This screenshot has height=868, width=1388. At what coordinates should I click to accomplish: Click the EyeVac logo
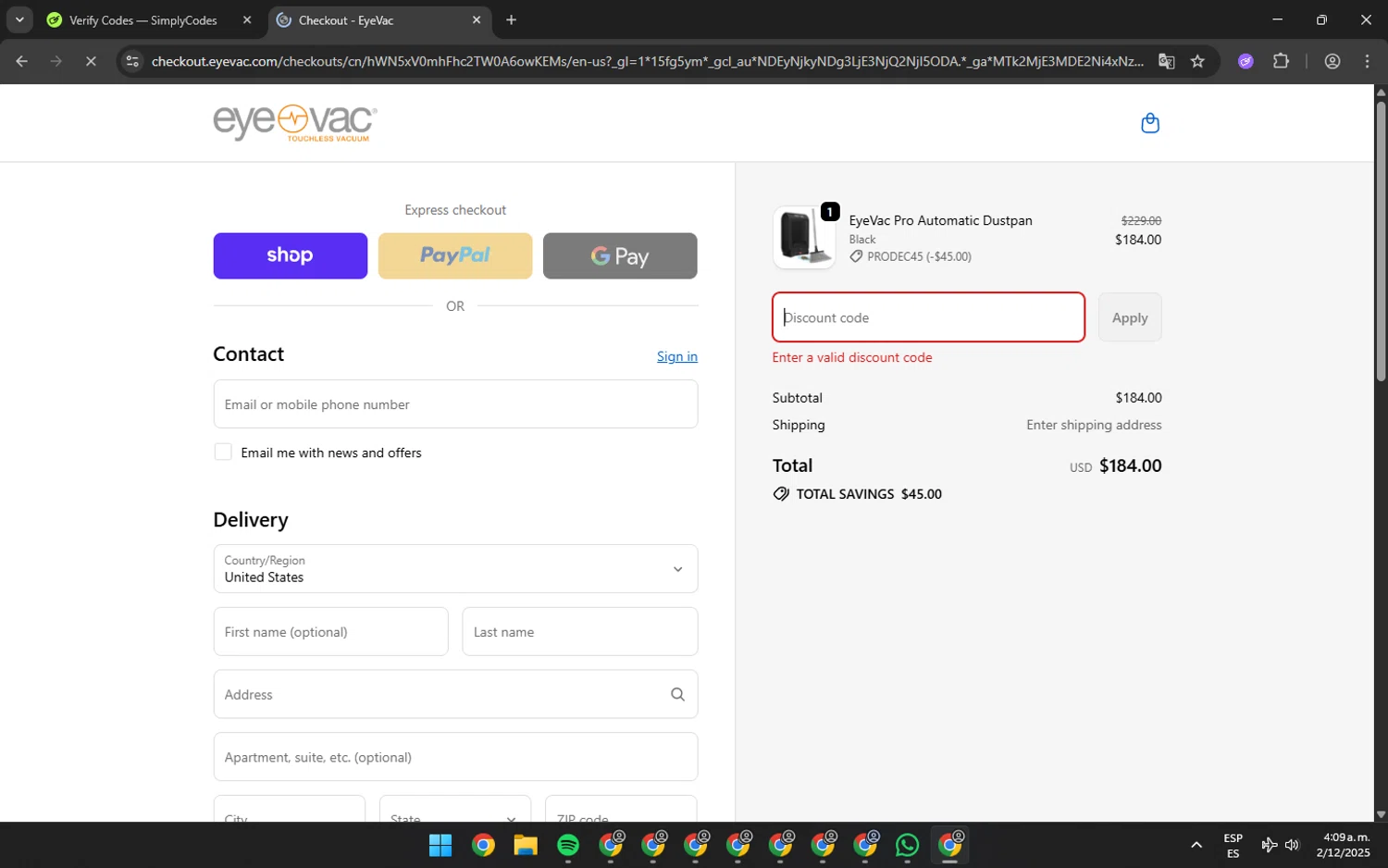295,123
